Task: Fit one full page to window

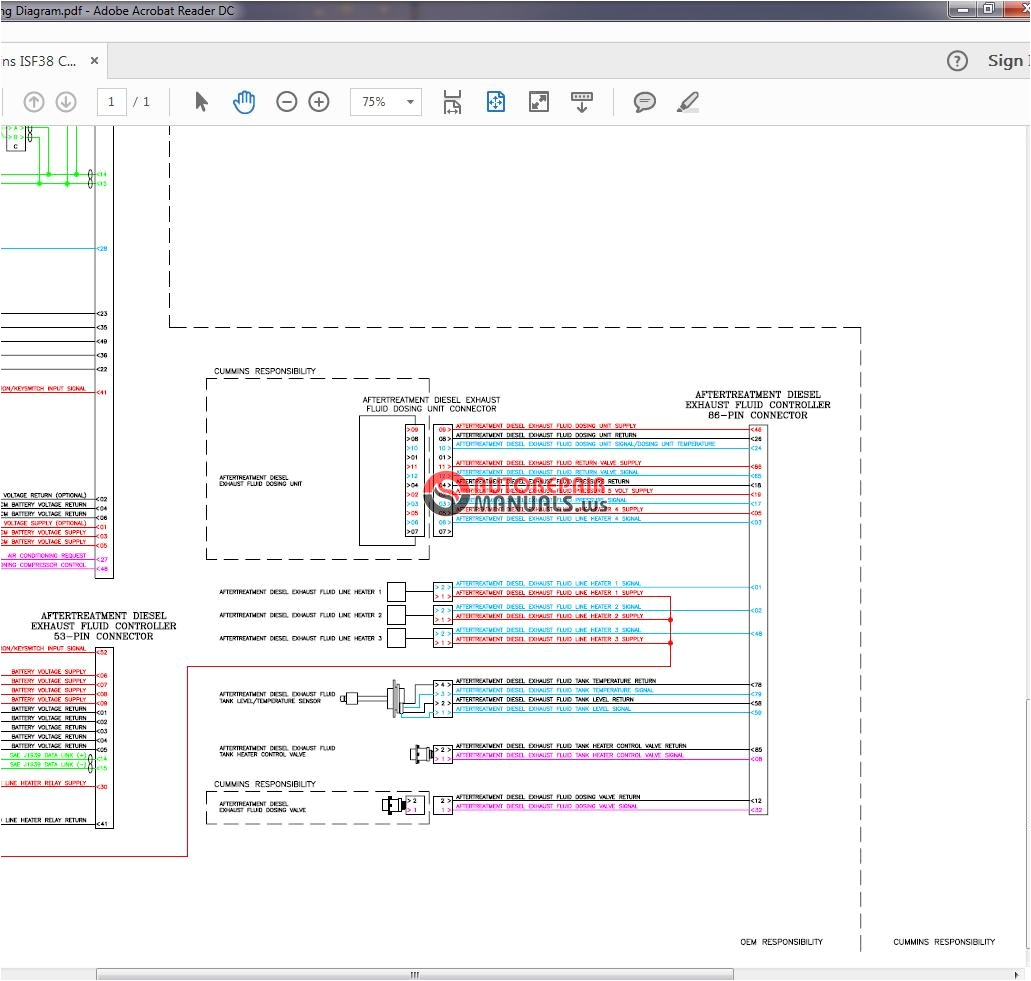Action: click(496, 102)
